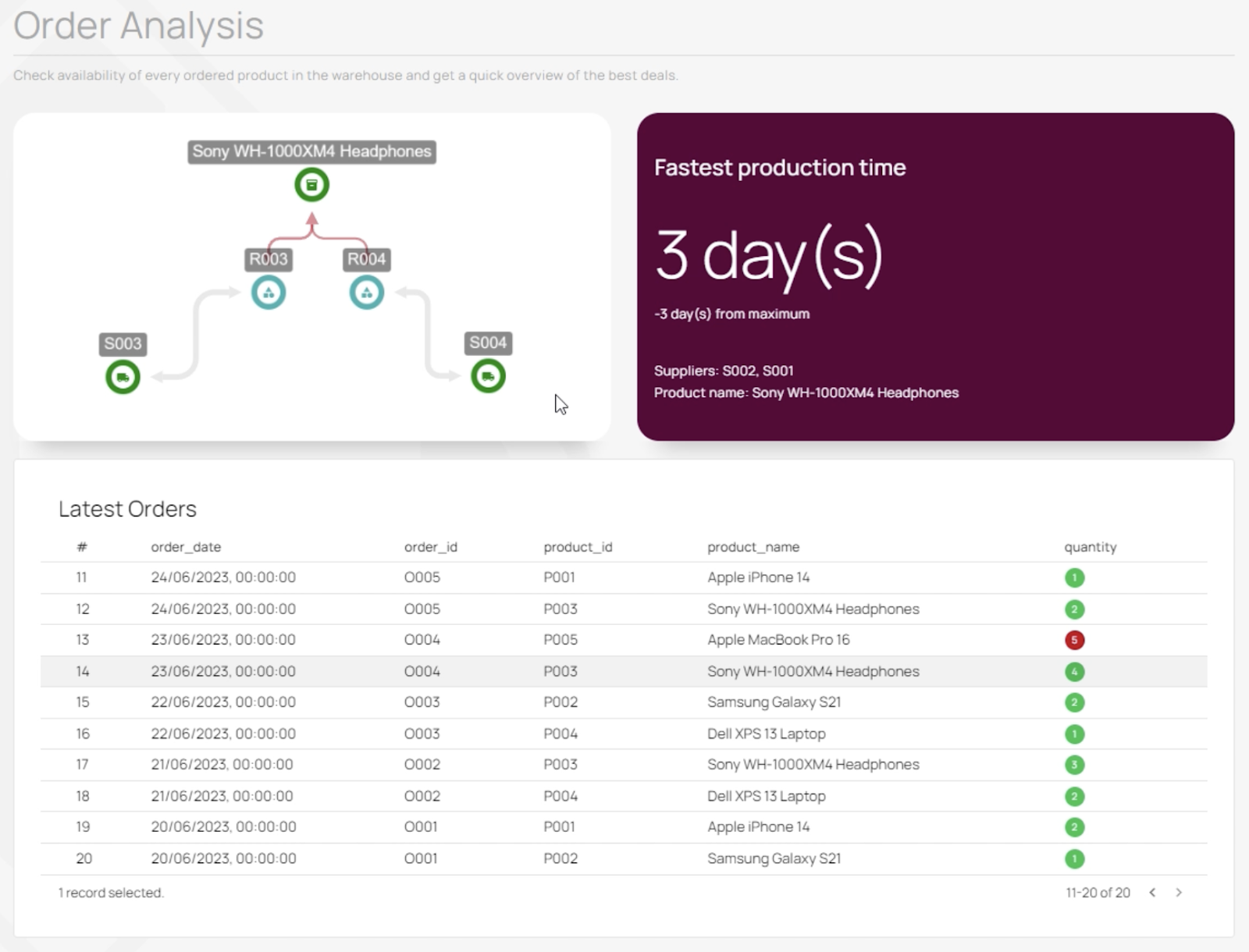This screenshot has width=1249, height=952.
Task: Click order_id O005 in row 11
Action: coord(422,577)
